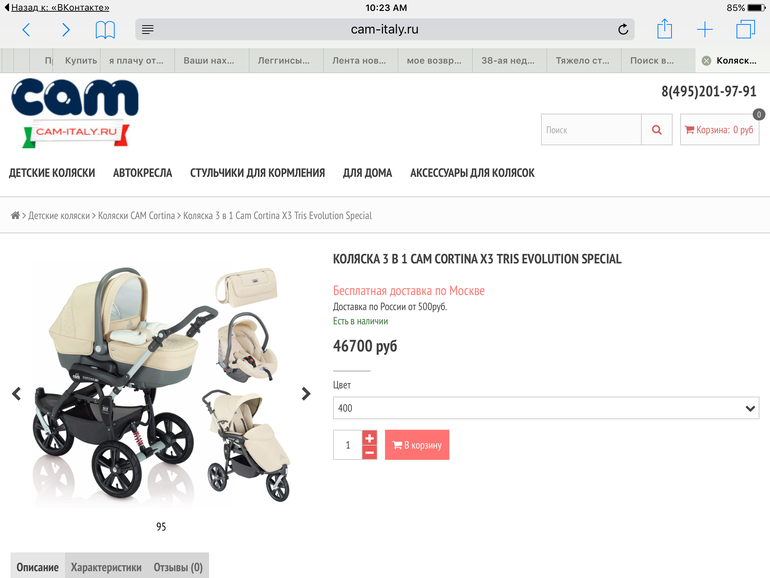
Task: Show next product image with right arrow
Action: point(306,393)
